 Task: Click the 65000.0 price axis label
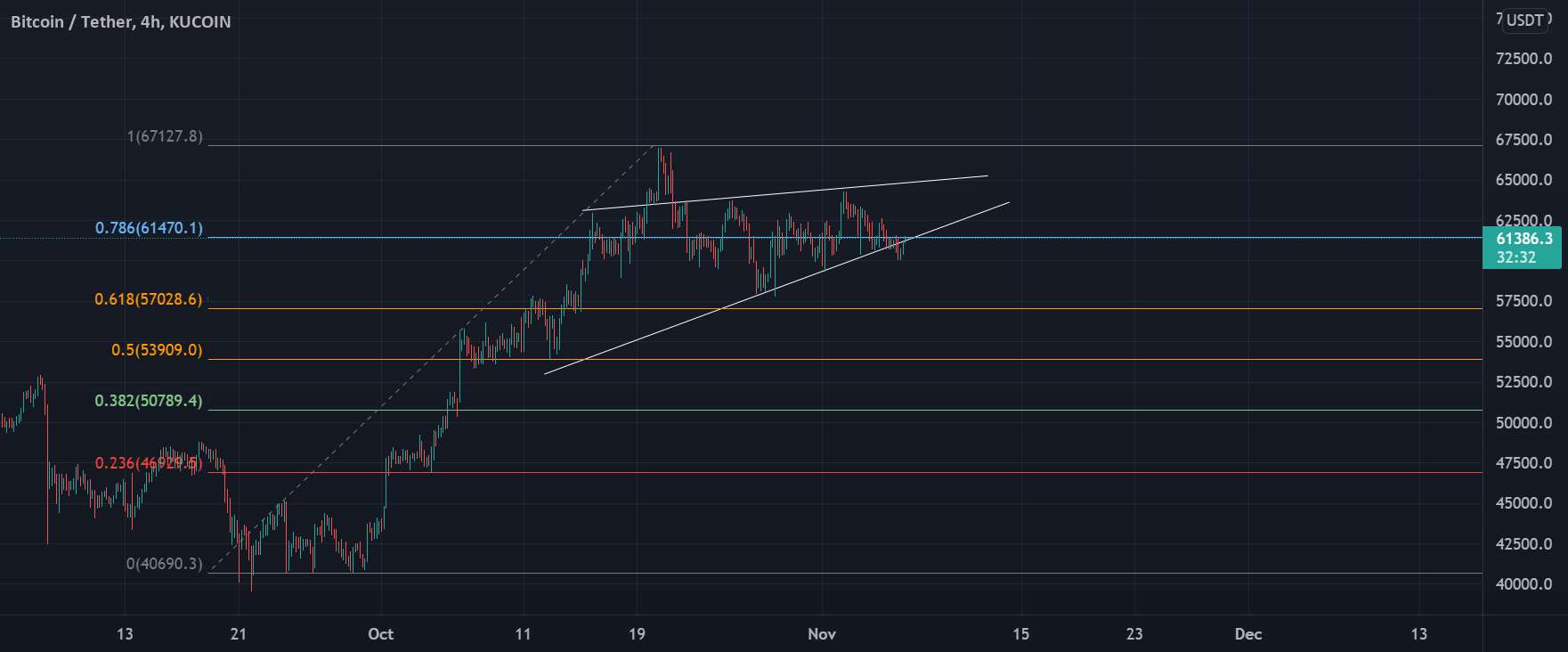click(x=1524, y=180)
